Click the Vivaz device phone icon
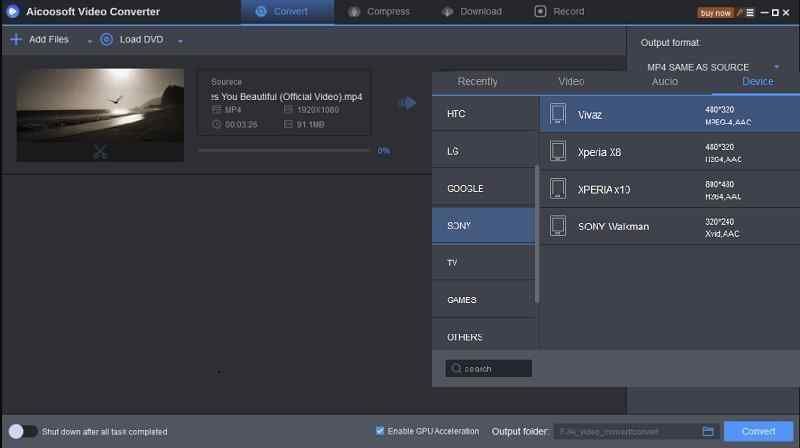Viewport: 800px width, 448px height. [x=558, y=114]
